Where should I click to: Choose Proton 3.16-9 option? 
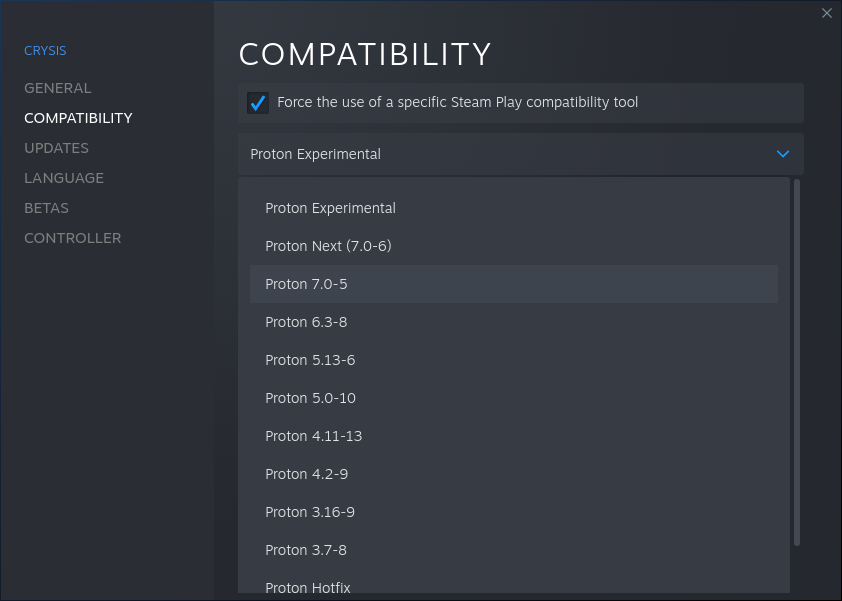tap(310, 512)
